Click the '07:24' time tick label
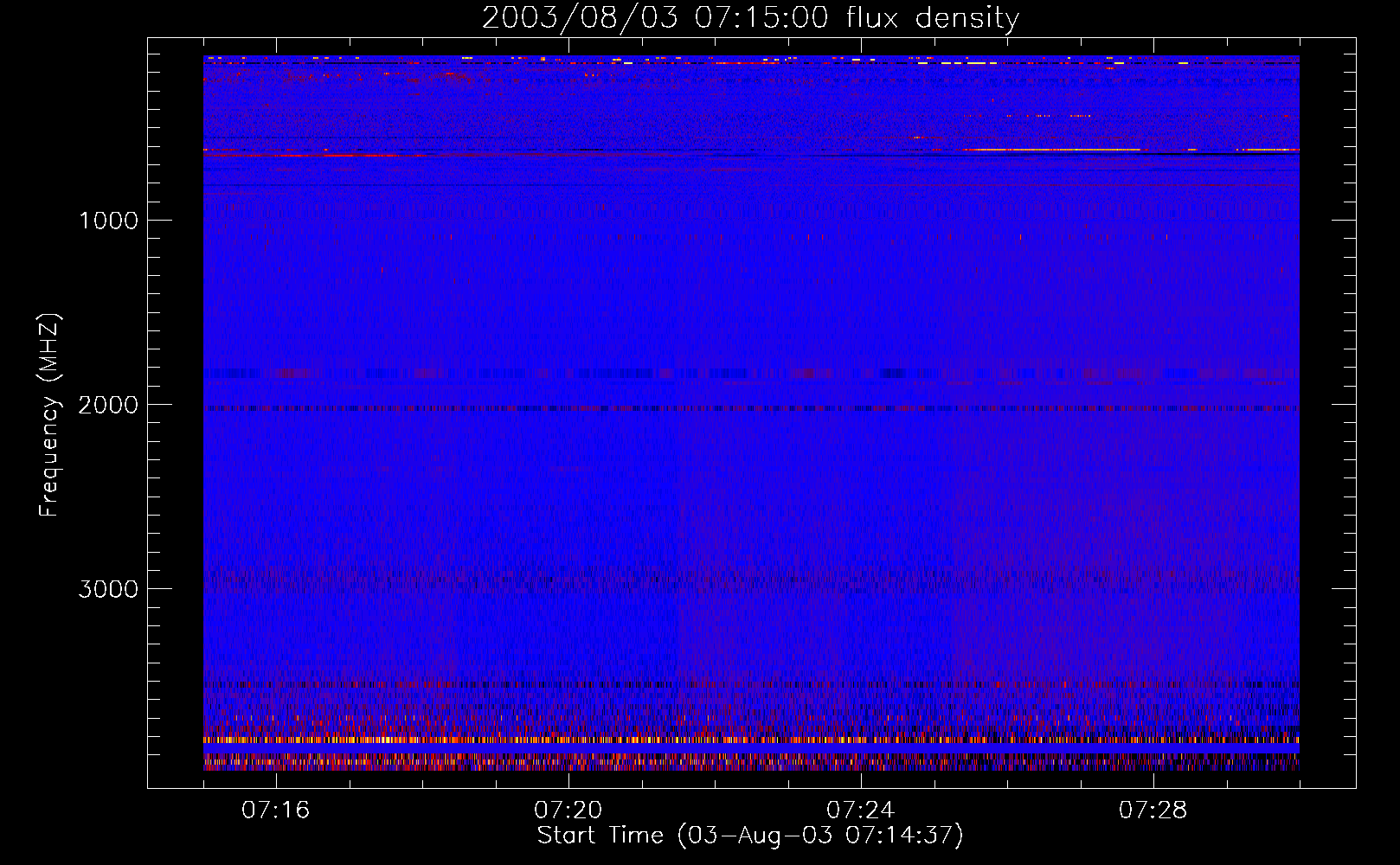Image resolution: width=1400 pixels, height=865 pixels. (861, 811)
